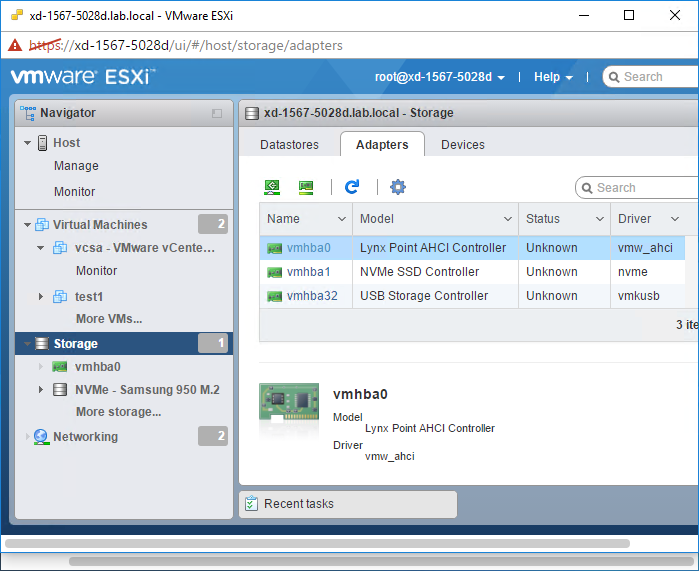Click the Recent tasks clipboard icon
Screen dimensions: 699x571
pyautogui.click(x=251, y=504)
